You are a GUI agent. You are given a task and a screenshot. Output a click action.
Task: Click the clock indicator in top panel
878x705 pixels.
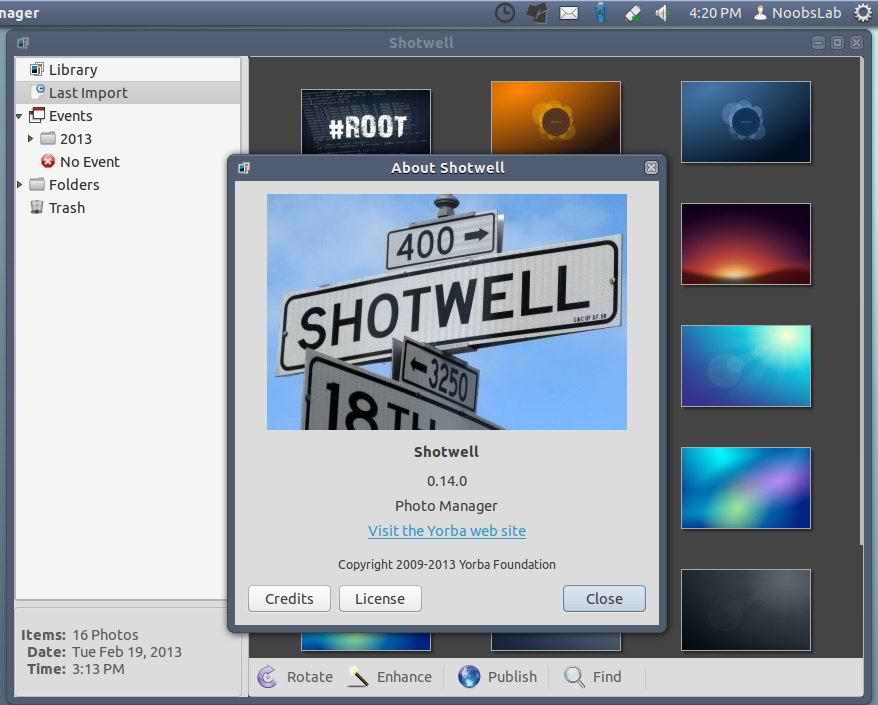[505, 13]
